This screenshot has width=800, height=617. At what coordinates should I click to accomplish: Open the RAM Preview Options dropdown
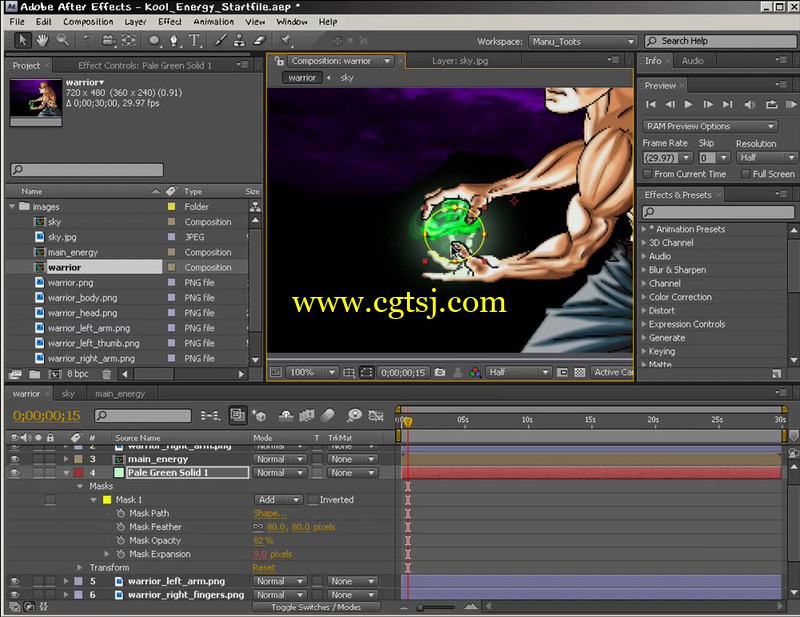pyautogui.click(x=710, y=127)
